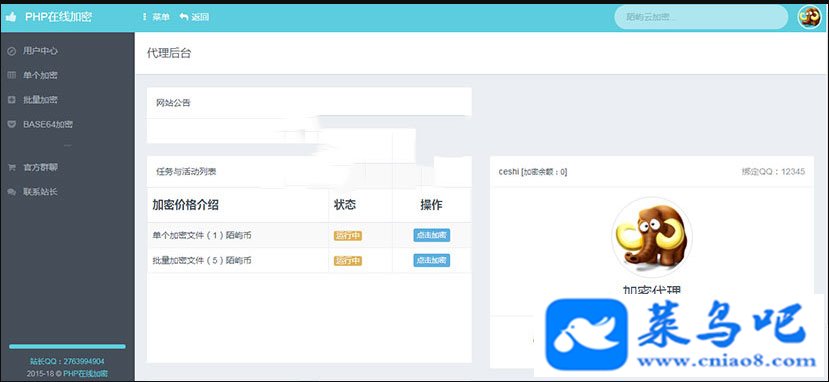
Task: Click 运行中 badge in 单个加密文件 row
Action: tap(348, 236)
